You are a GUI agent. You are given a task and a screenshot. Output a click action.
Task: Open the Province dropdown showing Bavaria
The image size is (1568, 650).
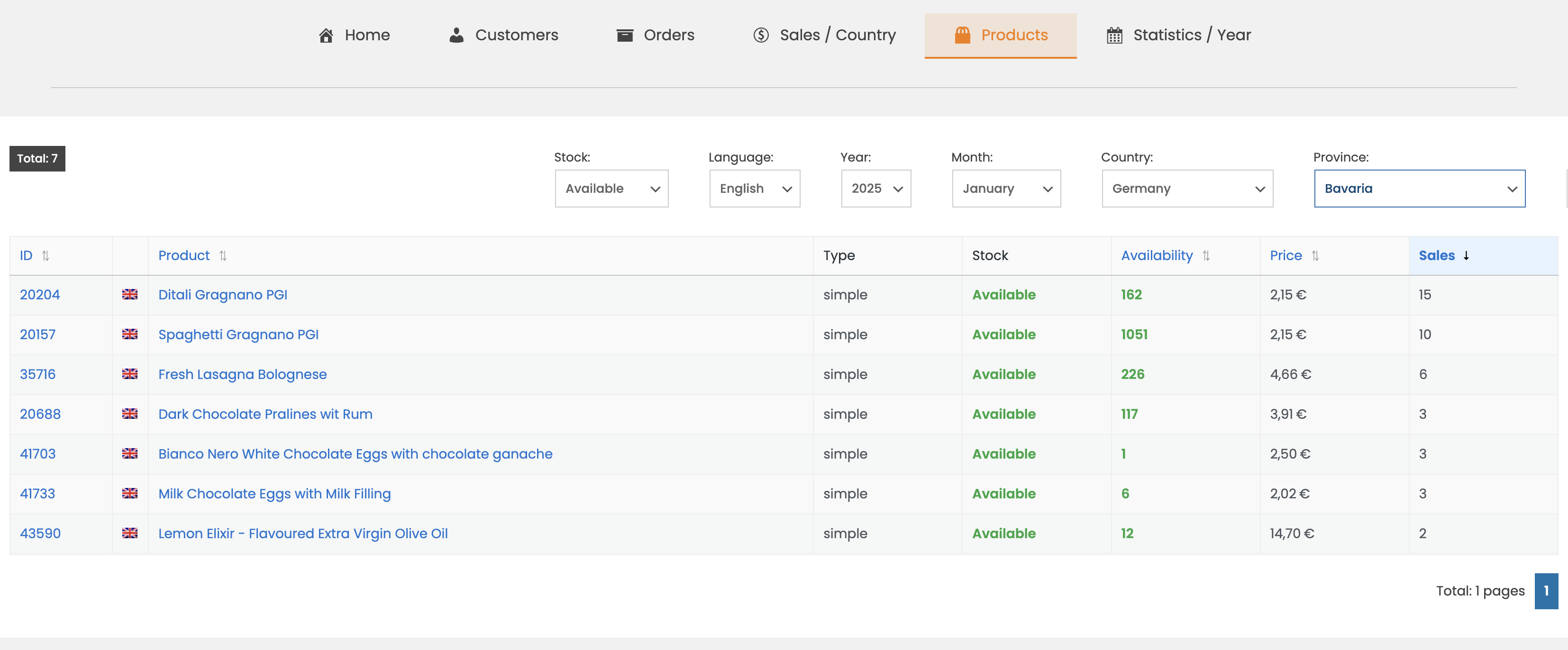(x=1419, y=189)
